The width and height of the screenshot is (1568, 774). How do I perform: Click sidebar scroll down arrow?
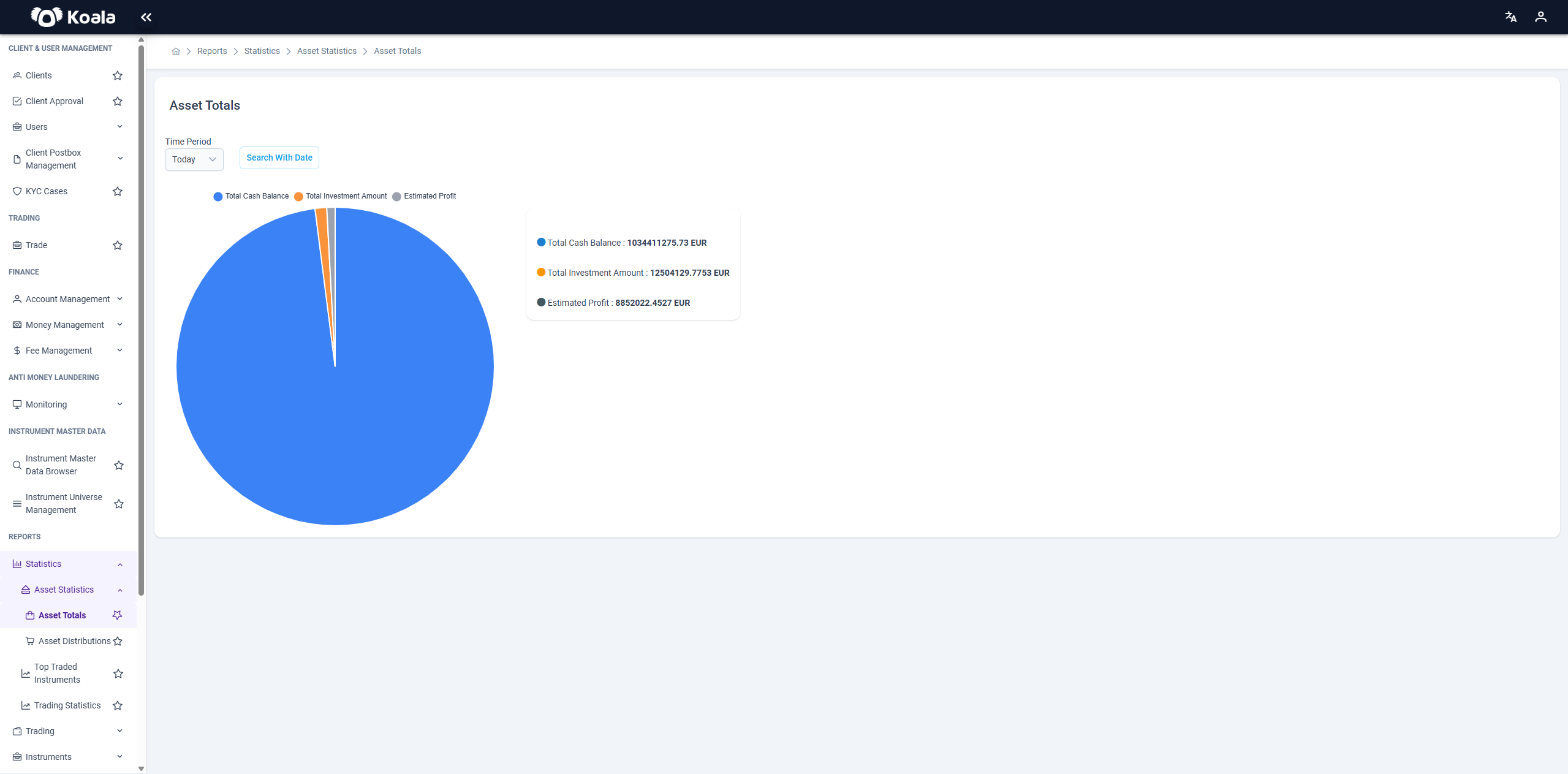141,768
